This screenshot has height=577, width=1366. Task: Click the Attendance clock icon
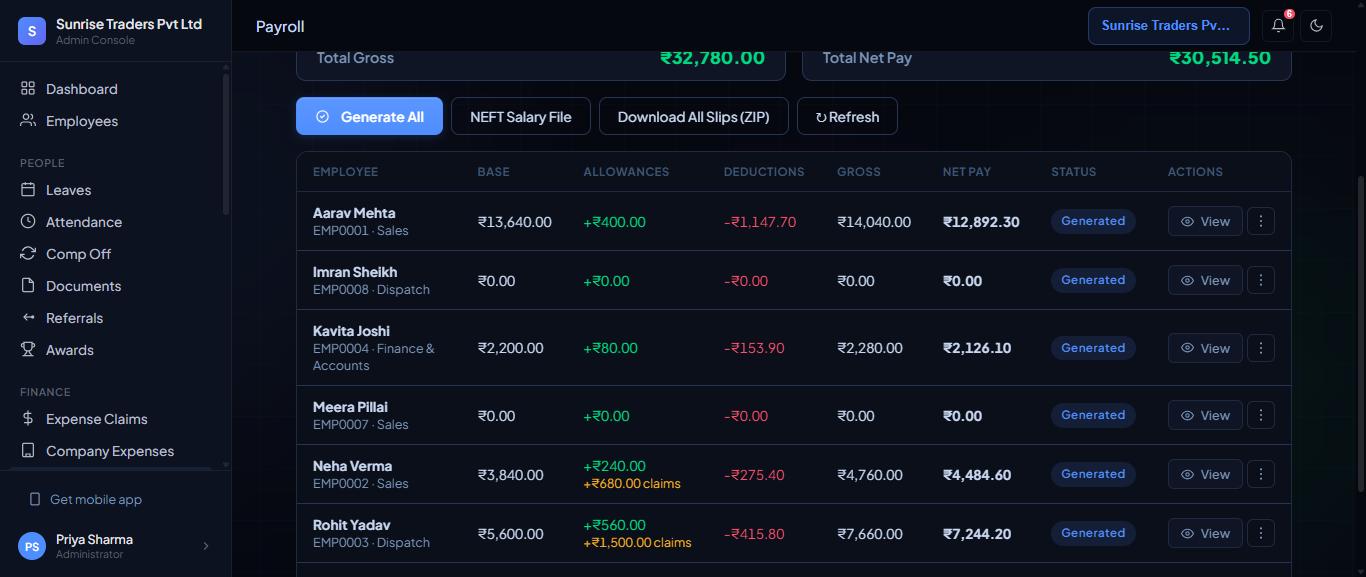28,222
